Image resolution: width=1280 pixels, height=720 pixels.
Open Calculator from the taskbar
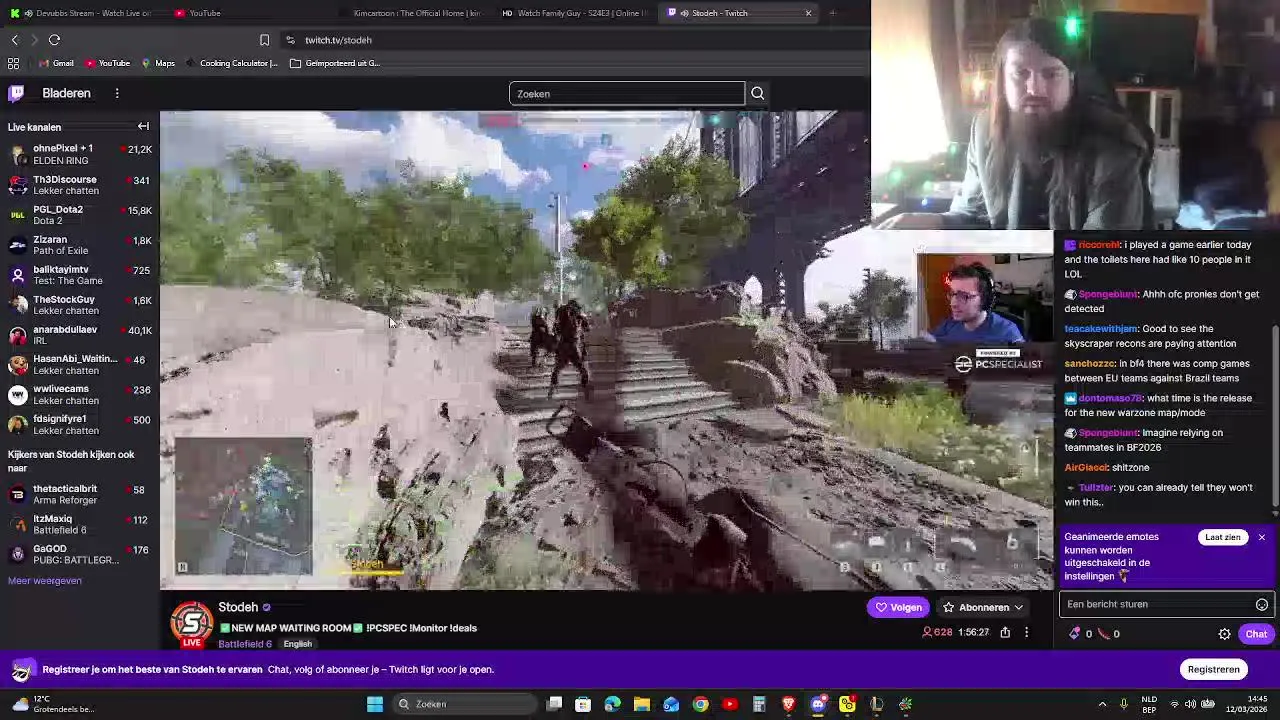pyautogui.click(x=759, y=704)
